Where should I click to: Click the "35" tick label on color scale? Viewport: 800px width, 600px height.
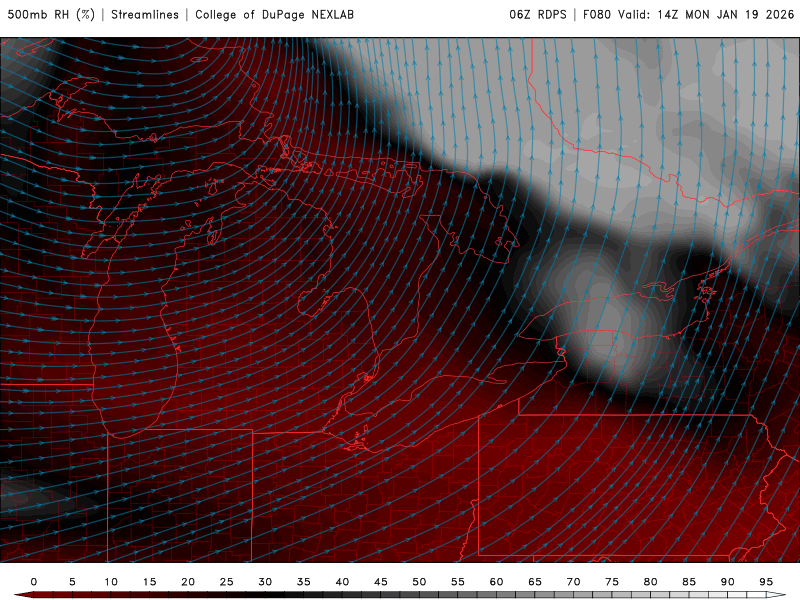tap(304, 582)
